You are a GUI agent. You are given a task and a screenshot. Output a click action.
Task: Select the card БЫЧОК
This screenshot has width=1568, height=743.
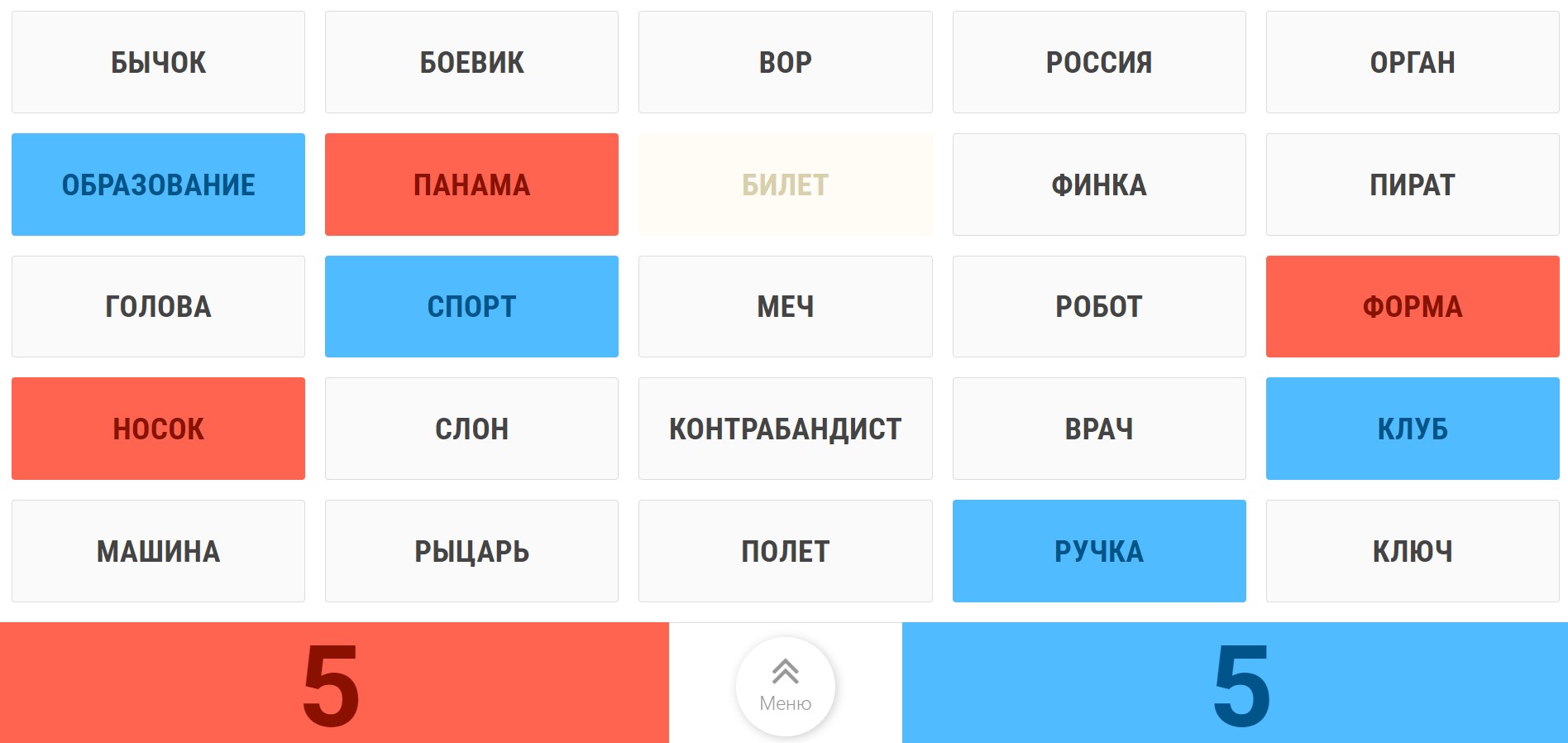click(157, 61)
